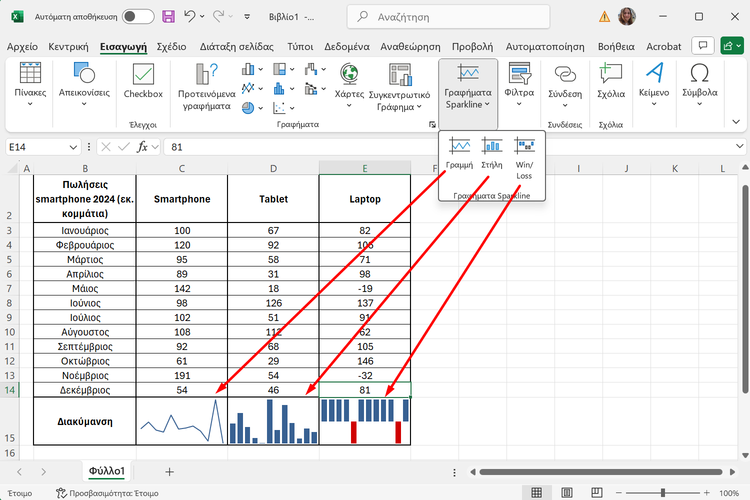Insert a Σχόλια comment

point(611,81)
